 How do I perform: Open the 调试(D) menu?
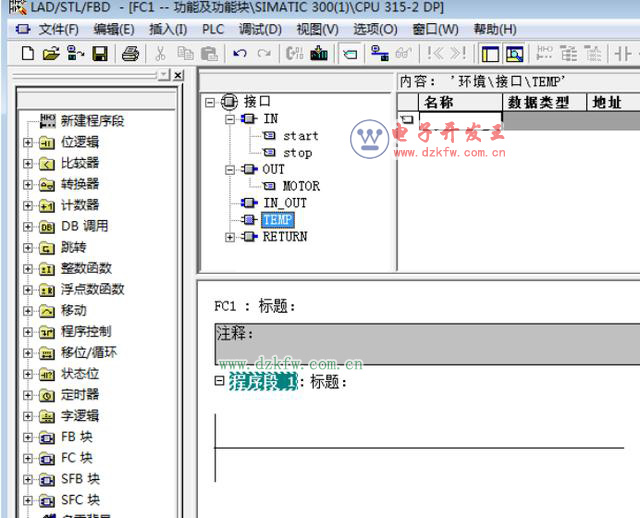click(260, 29)
